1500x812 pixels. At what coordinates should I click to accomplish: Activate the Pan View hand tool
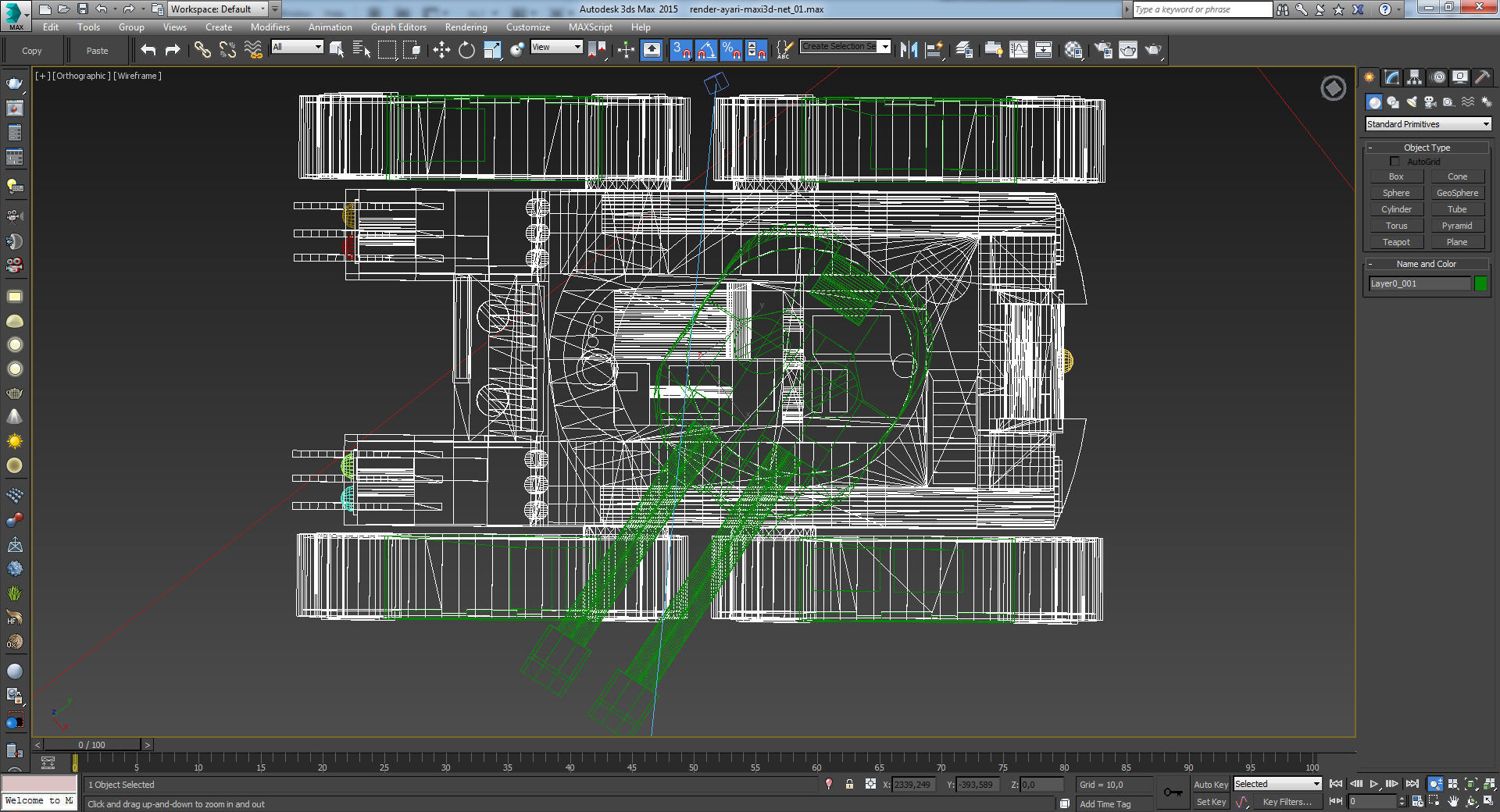1453,801
